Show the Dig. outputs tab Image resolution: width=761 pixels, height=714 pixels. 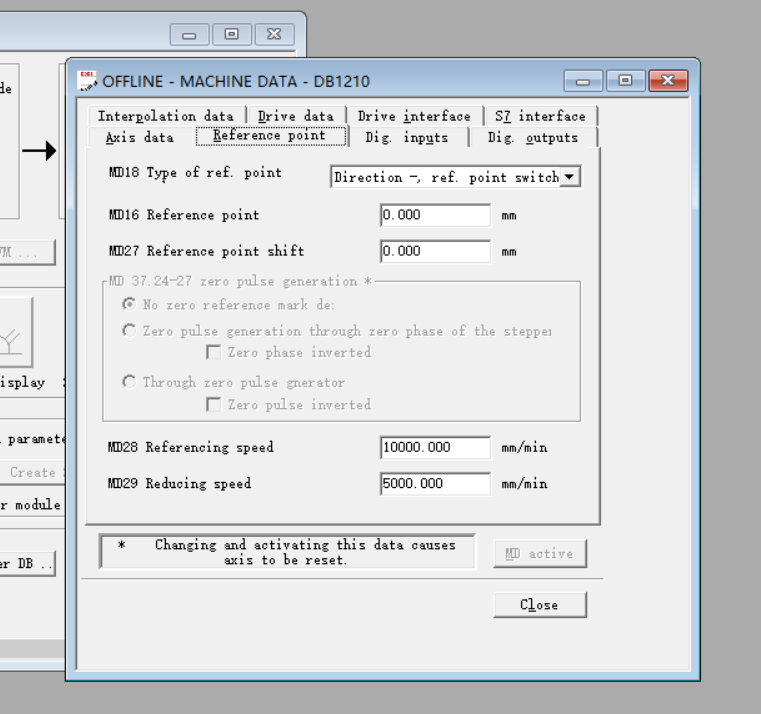[x=532, y=138]
